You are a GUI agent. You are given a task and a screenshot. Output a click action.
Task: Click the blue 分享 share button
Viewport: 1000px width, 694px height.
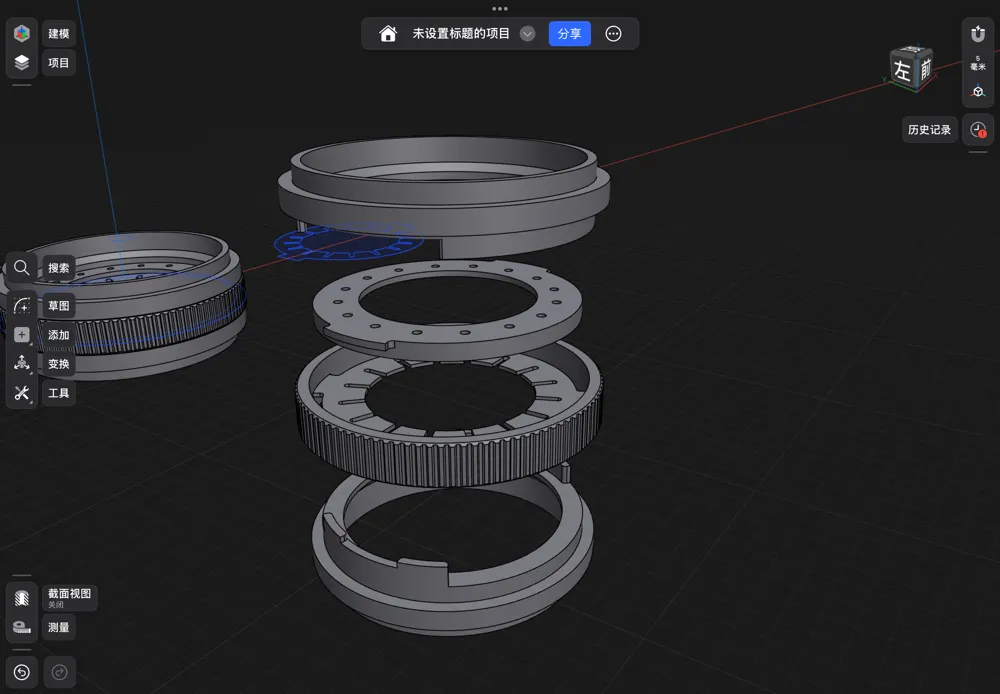pos(570,34)
